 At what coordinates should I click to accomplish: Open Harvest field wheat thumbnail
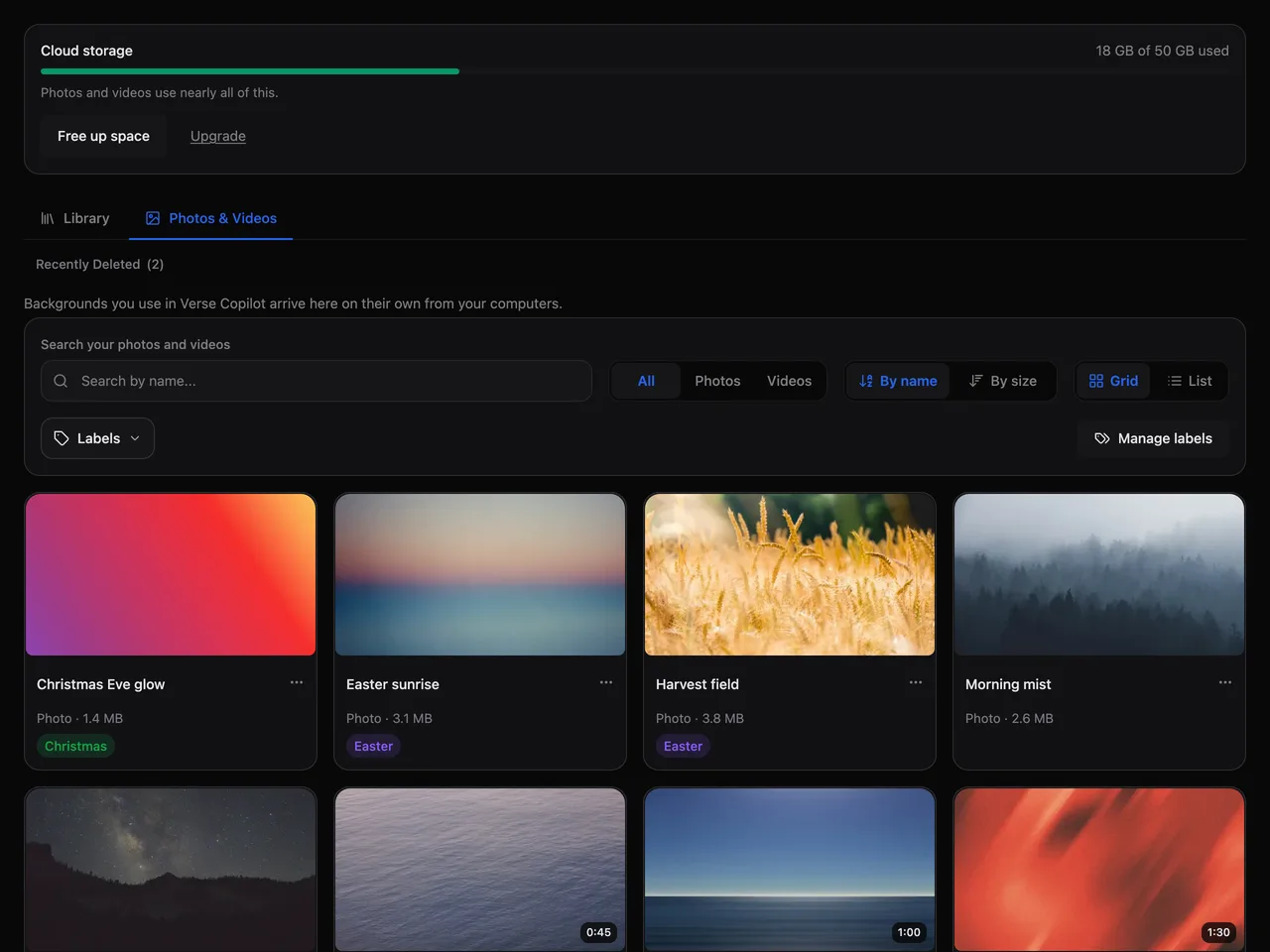[x=790, y=574]
